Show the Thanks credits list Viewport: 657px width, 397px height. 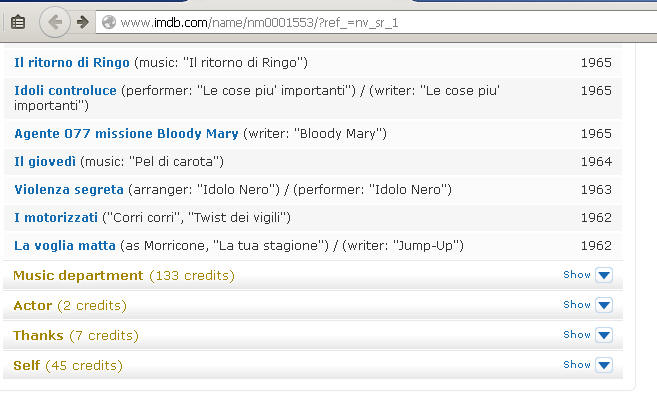pyautogui.click(x=577, y=335)
